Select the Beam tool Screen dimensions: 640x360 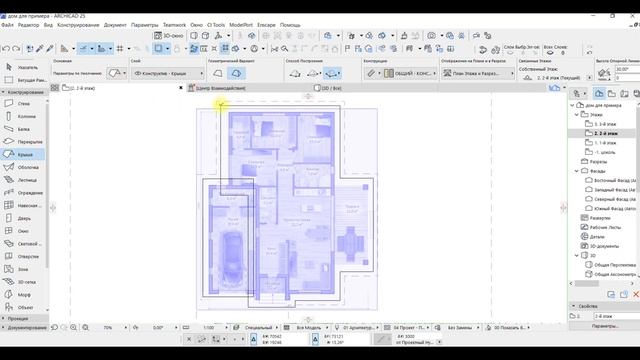(23, 129)
